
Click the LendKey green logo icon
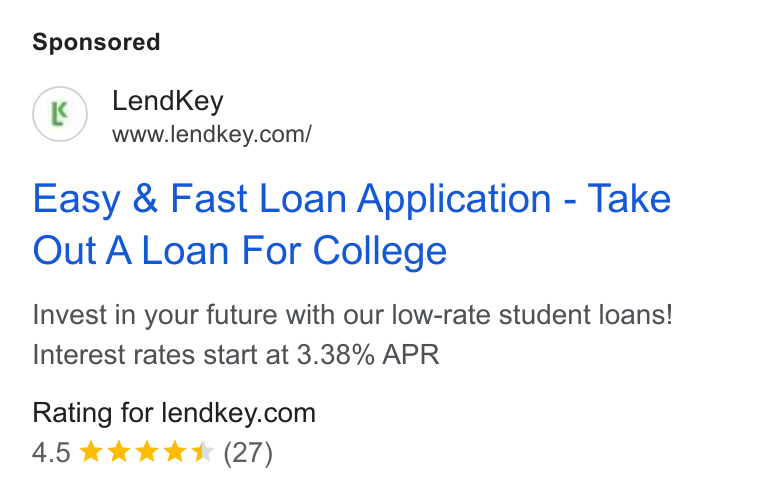coord(60,114)
